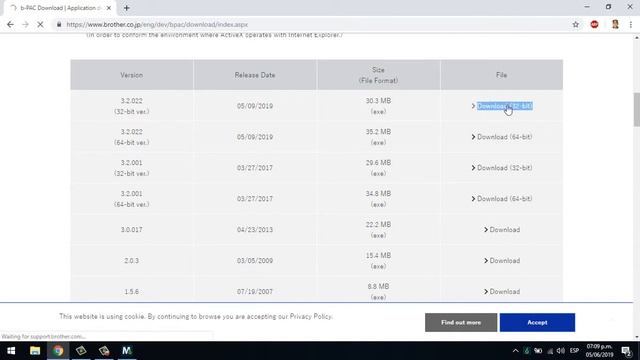Click the Version column header
Image resolution: width=640 pixels, height=360 pixels.
point(131,75)
